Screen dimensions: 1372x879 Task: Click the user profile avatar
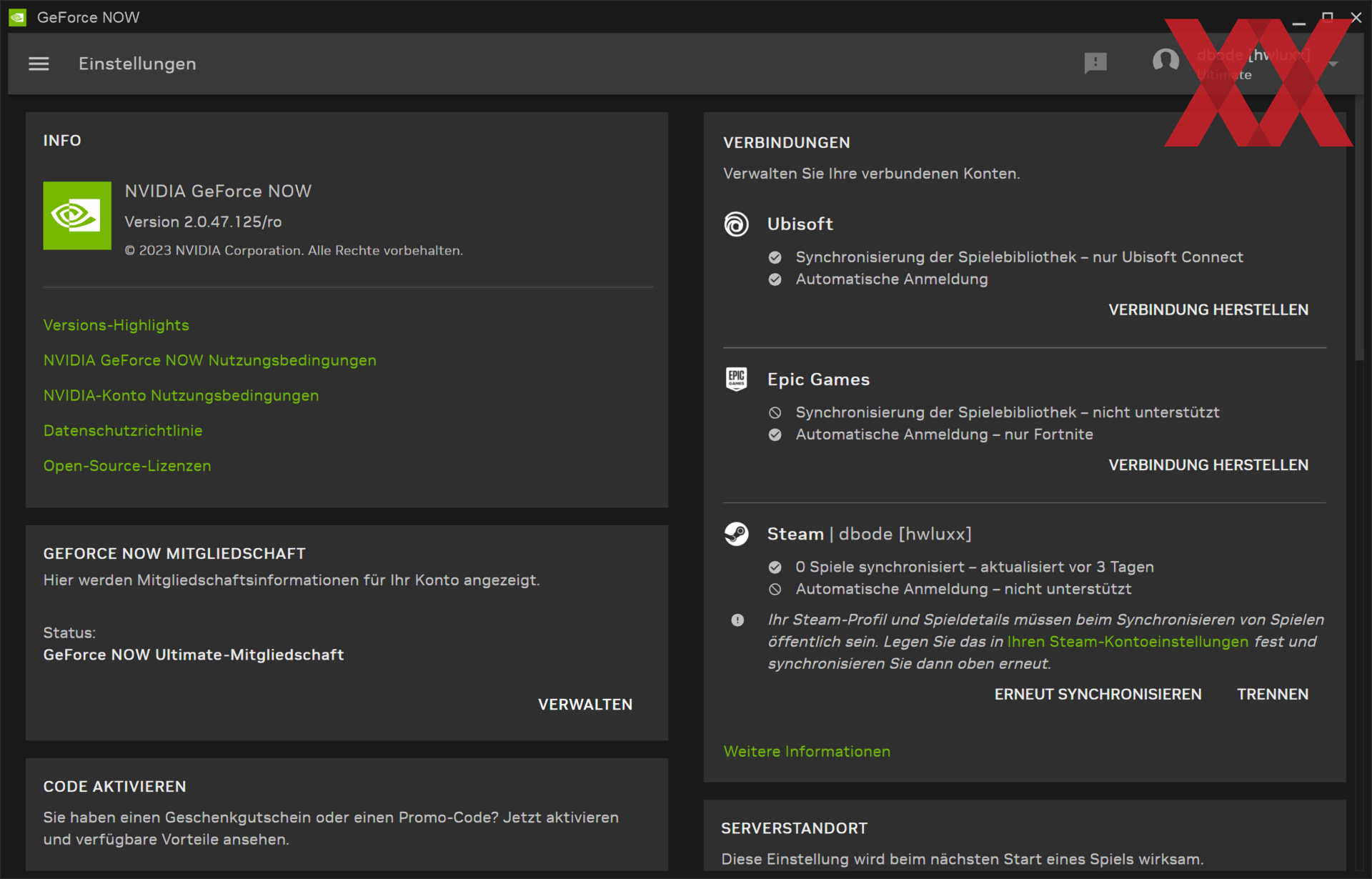1165,61
